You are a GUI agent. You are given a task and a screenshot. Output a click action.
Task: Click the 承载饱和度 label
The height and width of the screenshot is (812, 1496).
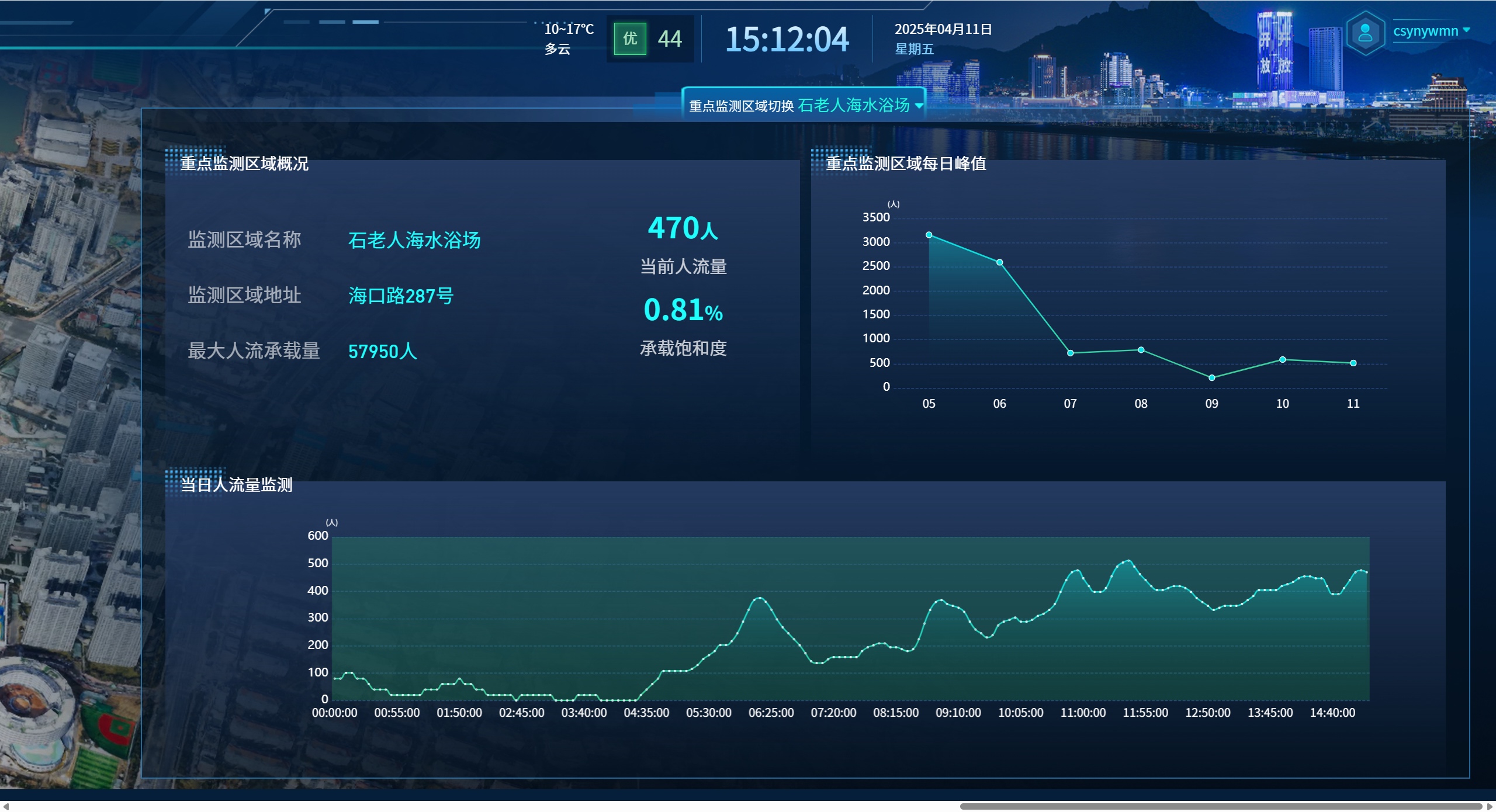point(683,349)
